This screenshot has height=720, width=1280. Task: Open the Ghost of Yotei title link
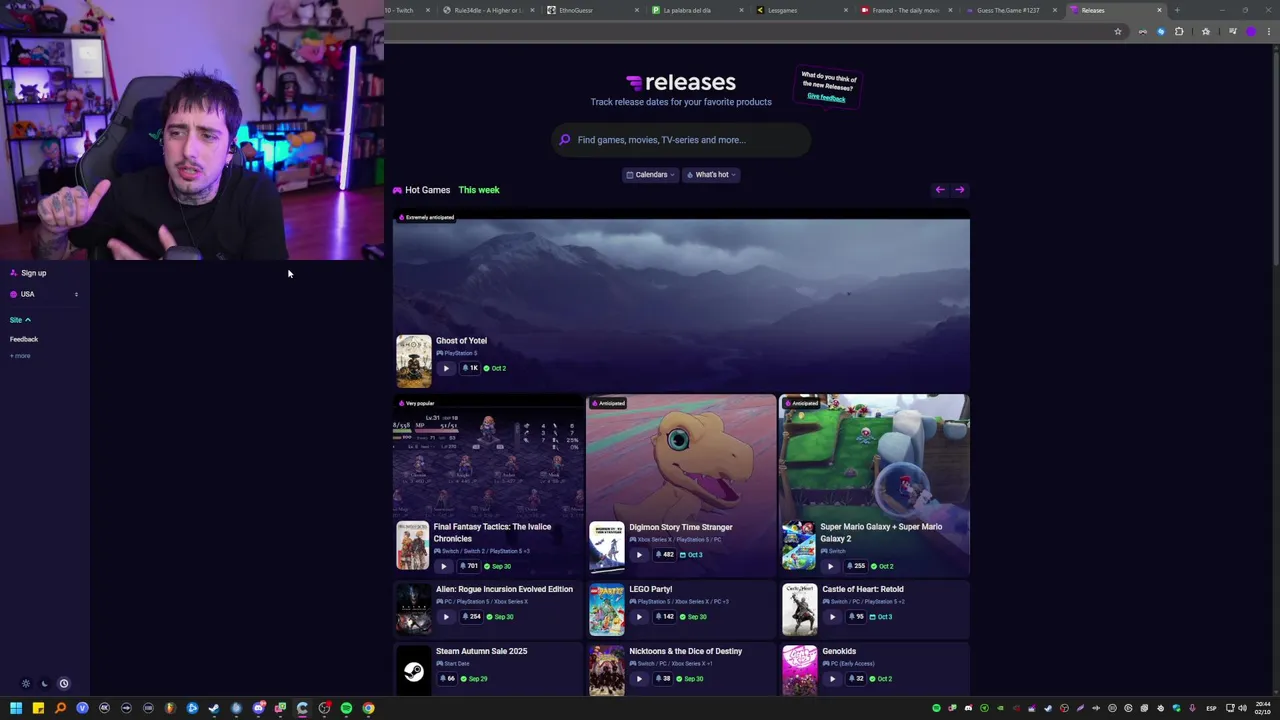(461, 341)
